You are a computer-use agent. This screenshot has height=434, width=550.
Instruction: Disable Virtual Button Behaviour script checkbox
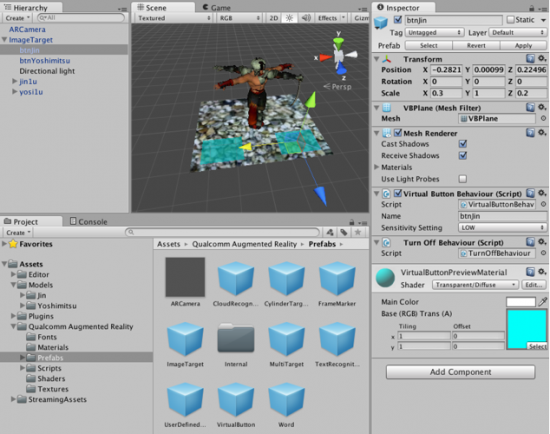click(398, 193)
